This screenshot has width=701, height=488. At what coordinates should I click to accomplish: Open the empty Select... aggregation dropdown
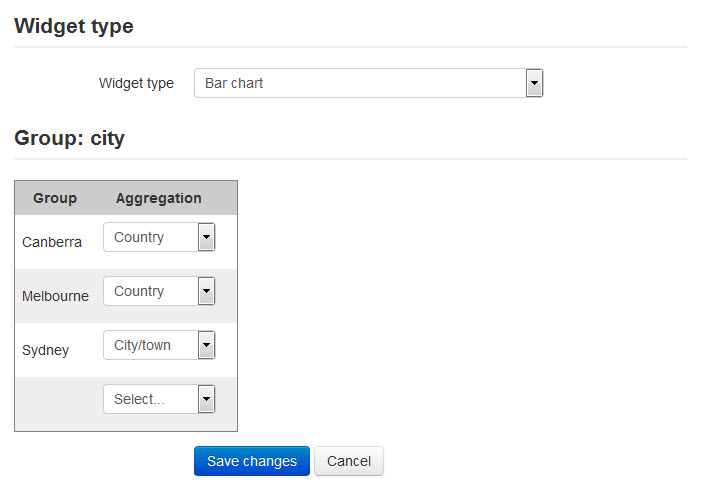pos(149,400)
